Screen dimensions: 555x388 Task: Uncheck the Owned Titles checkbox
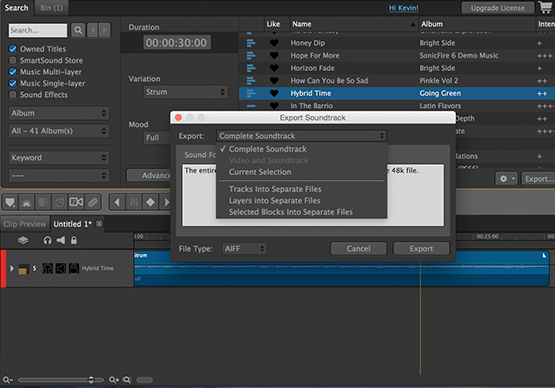point(13,49)
